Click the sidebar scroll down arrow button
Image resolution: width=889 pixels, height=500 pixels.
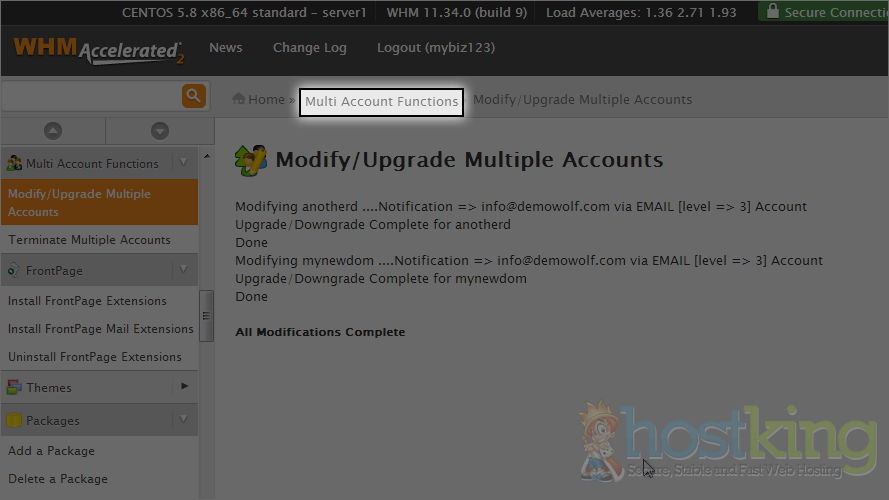(x=159, y=131)
